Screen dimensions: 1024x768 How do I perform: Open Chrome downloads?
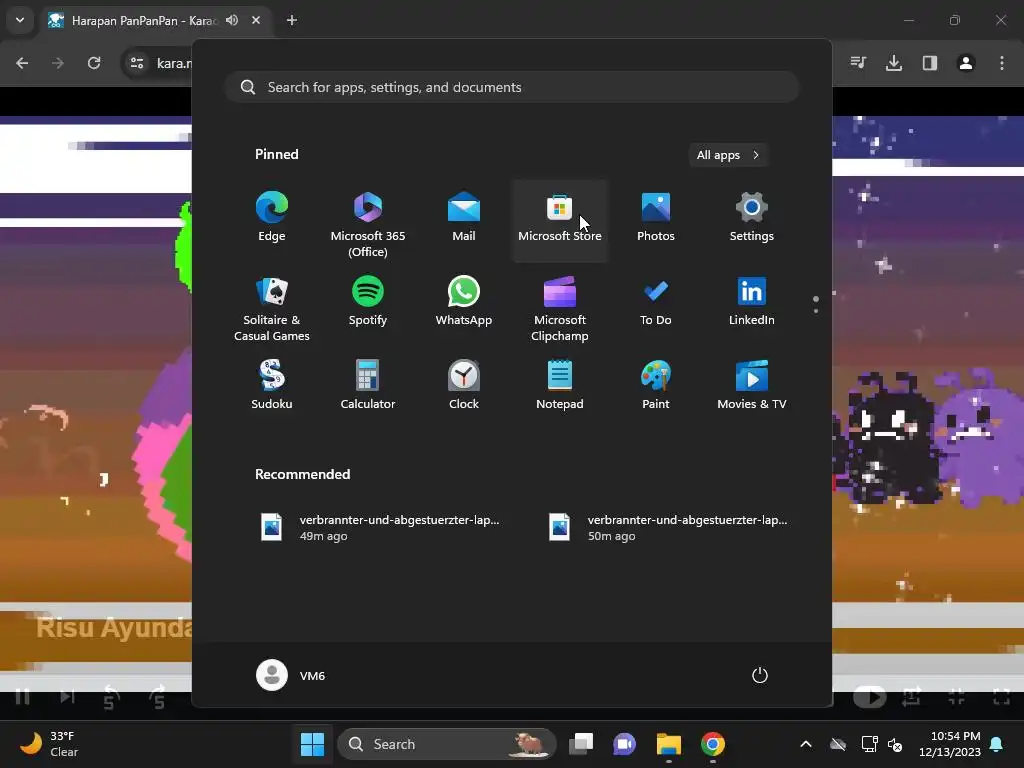point(894,63)
